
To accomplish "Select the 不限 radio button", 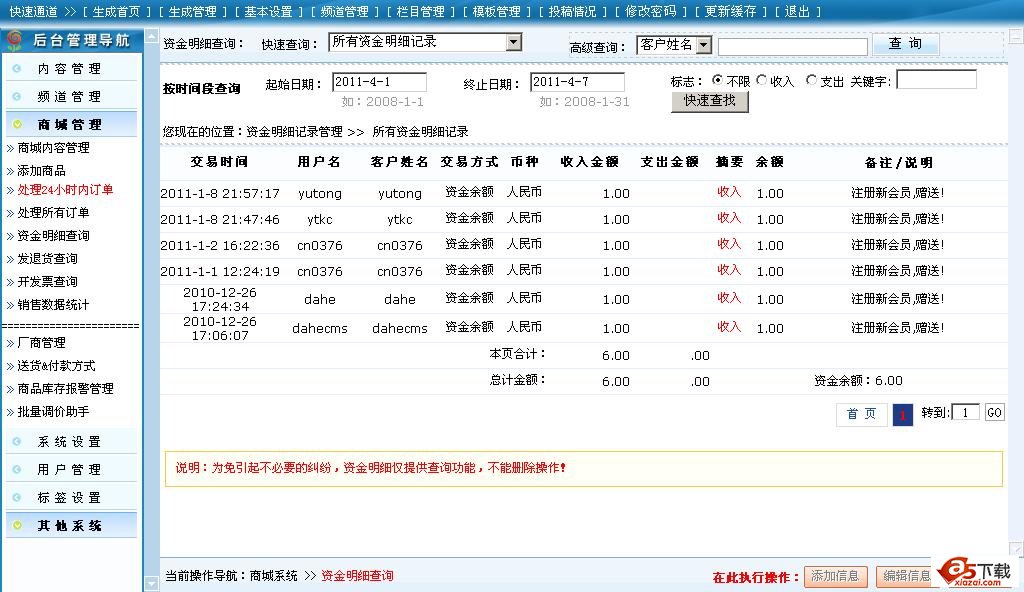I will tap(717, 81).
